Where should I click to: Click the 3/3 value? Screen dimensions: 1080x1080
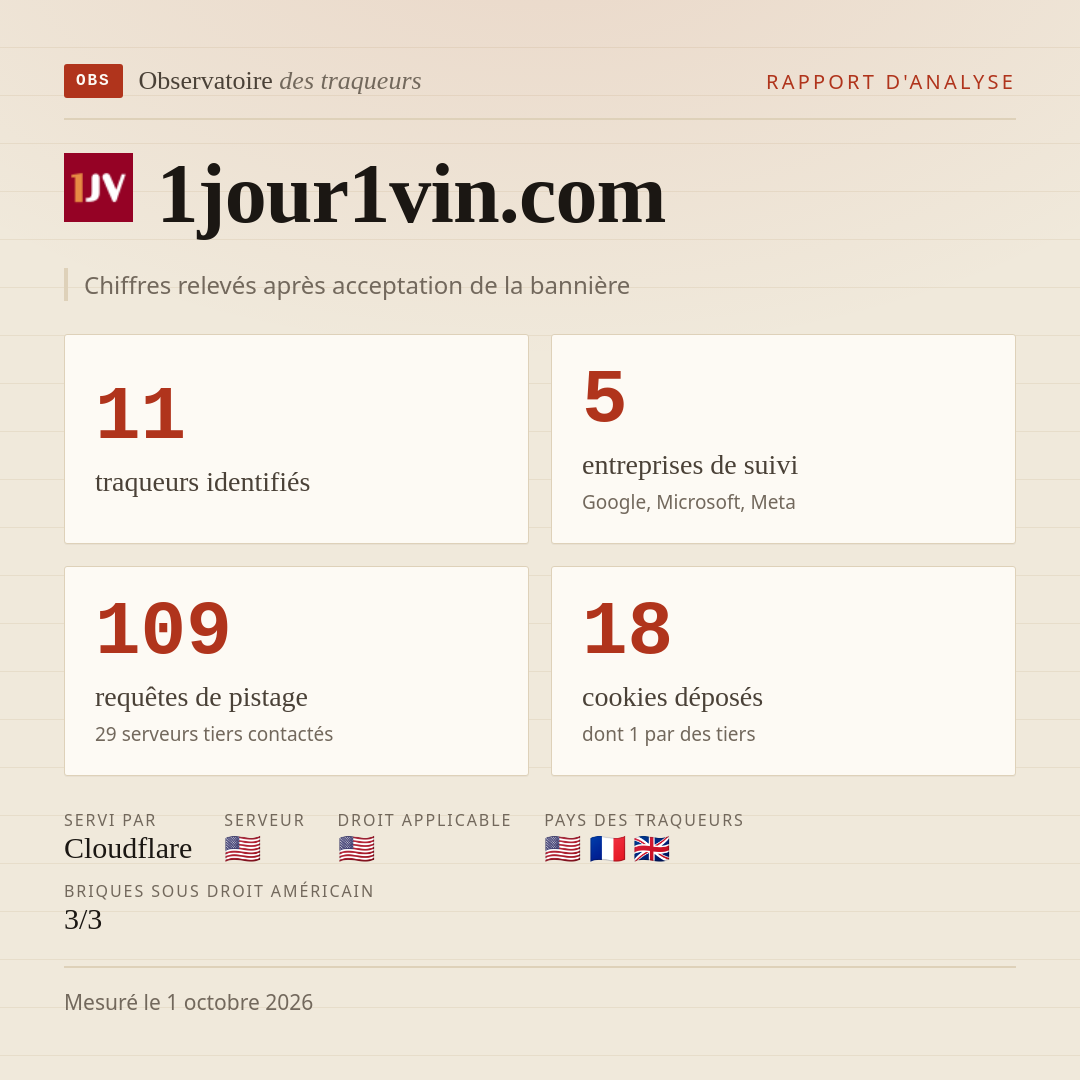(83, 920)
